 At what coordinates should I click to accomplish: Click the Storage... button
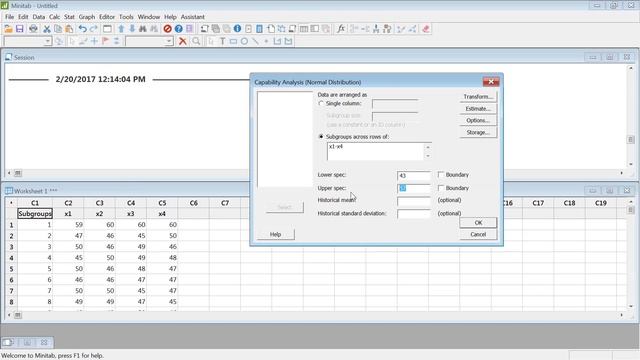point(478,132)
